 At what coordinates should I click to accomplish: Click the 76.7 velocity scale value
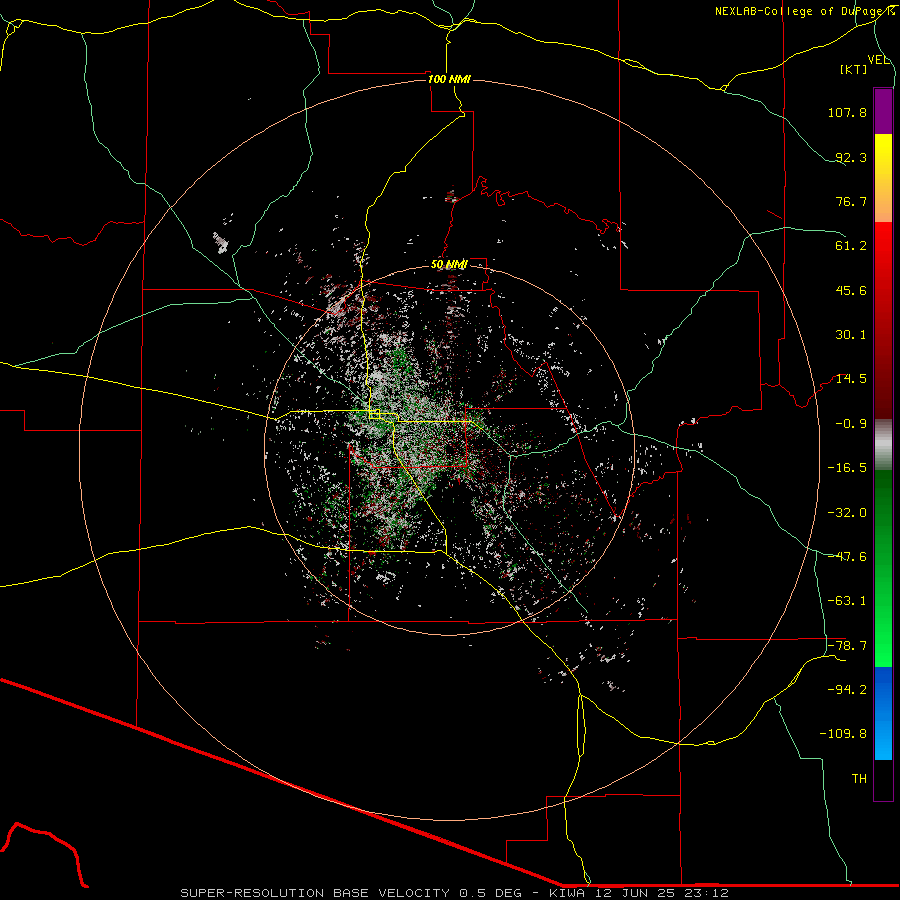[x=851, y=201]
